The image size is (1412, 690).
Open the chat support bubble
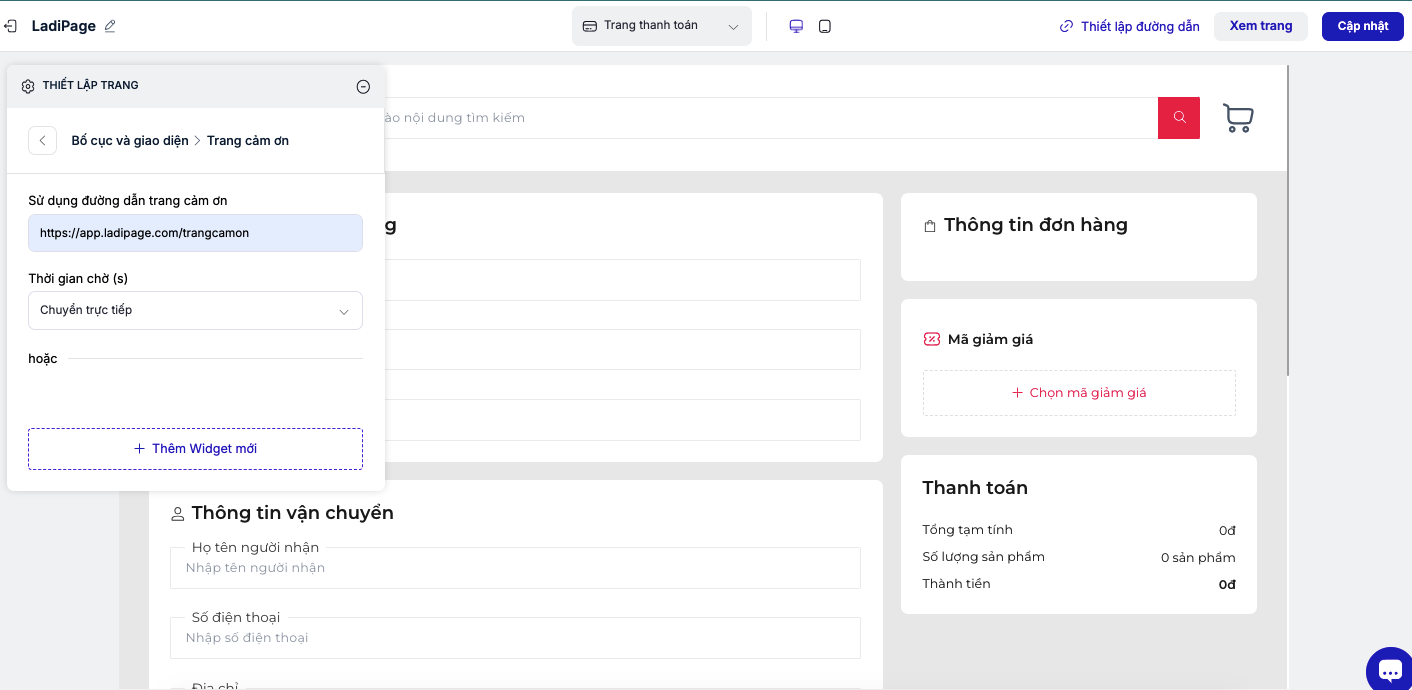click(x=1390, y=669)
